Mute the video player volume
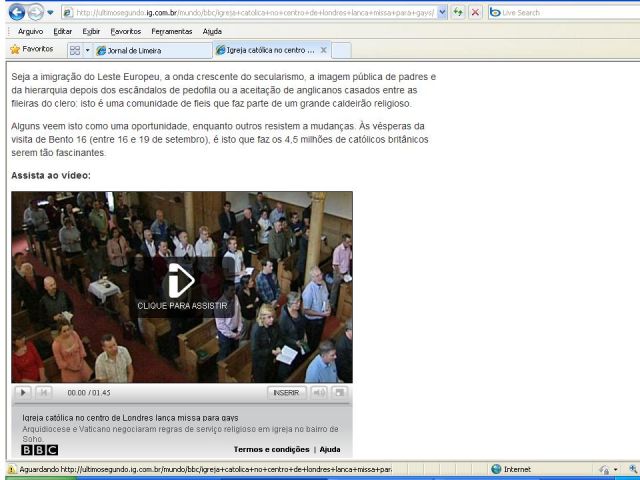 [319, 393]
